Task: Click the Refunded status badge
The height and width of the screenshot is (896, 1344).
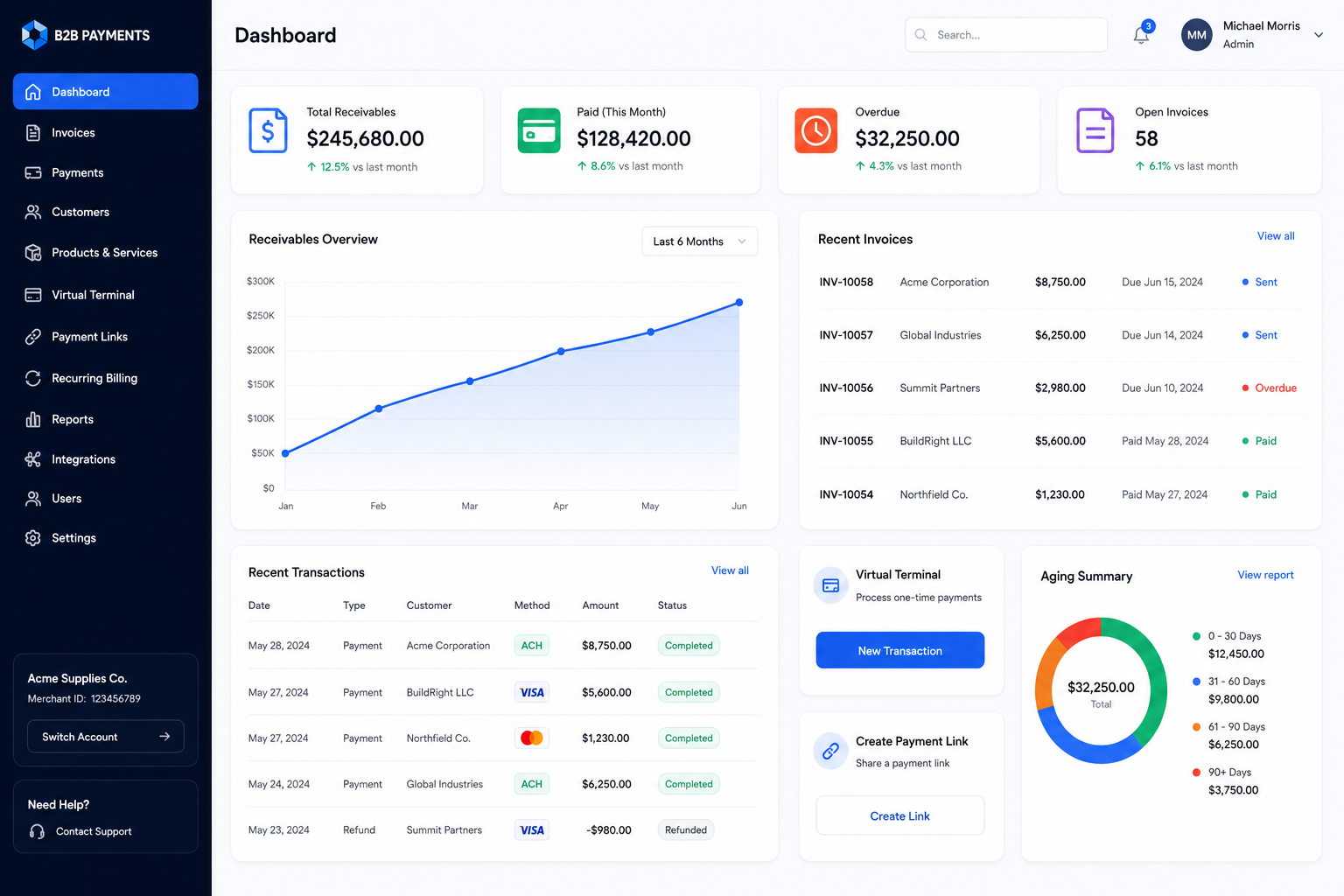Action: 686,829
